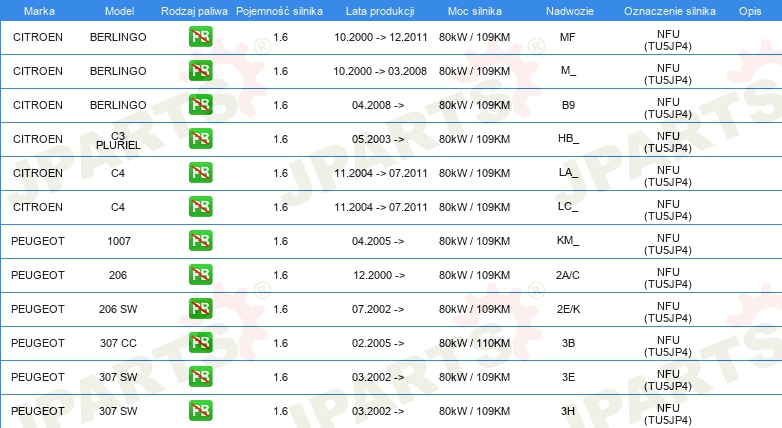Select the 1007 model cell
This screenshot has width=782, height=428.
[119, 241]
